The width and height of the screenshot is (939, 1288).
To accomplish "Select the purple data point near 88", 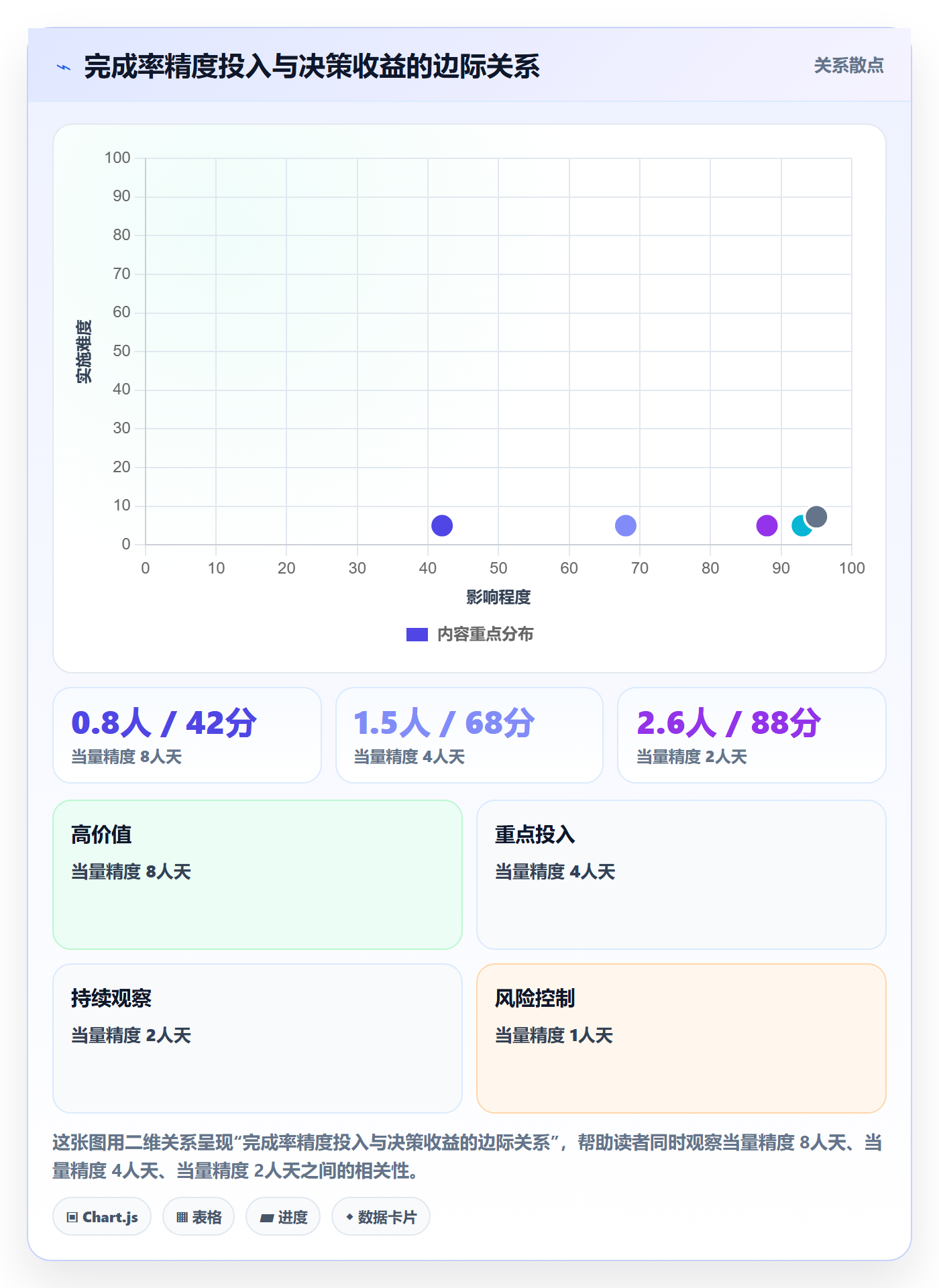I will click(767, 525).
